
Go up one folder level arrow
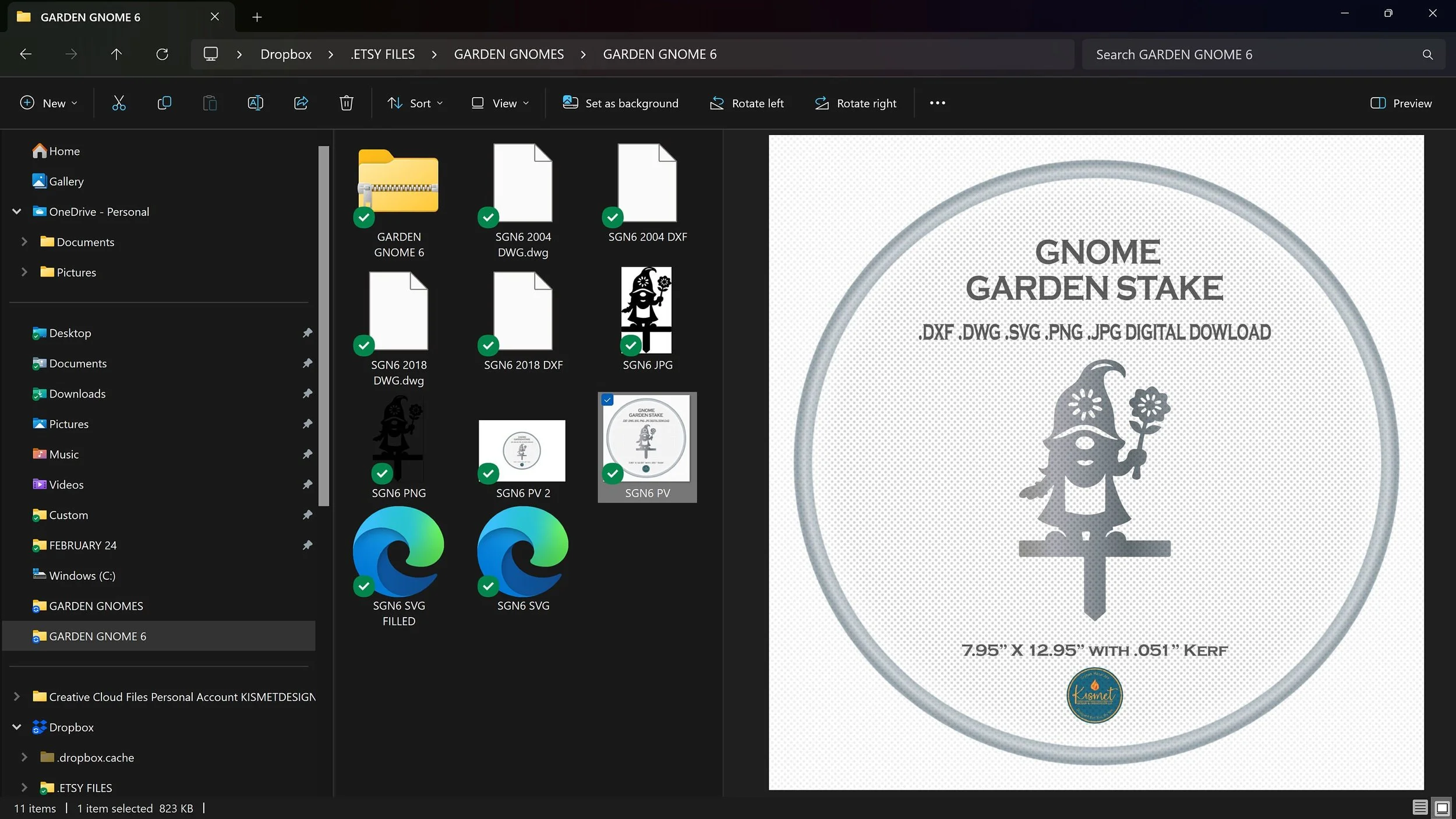(116, 54)
